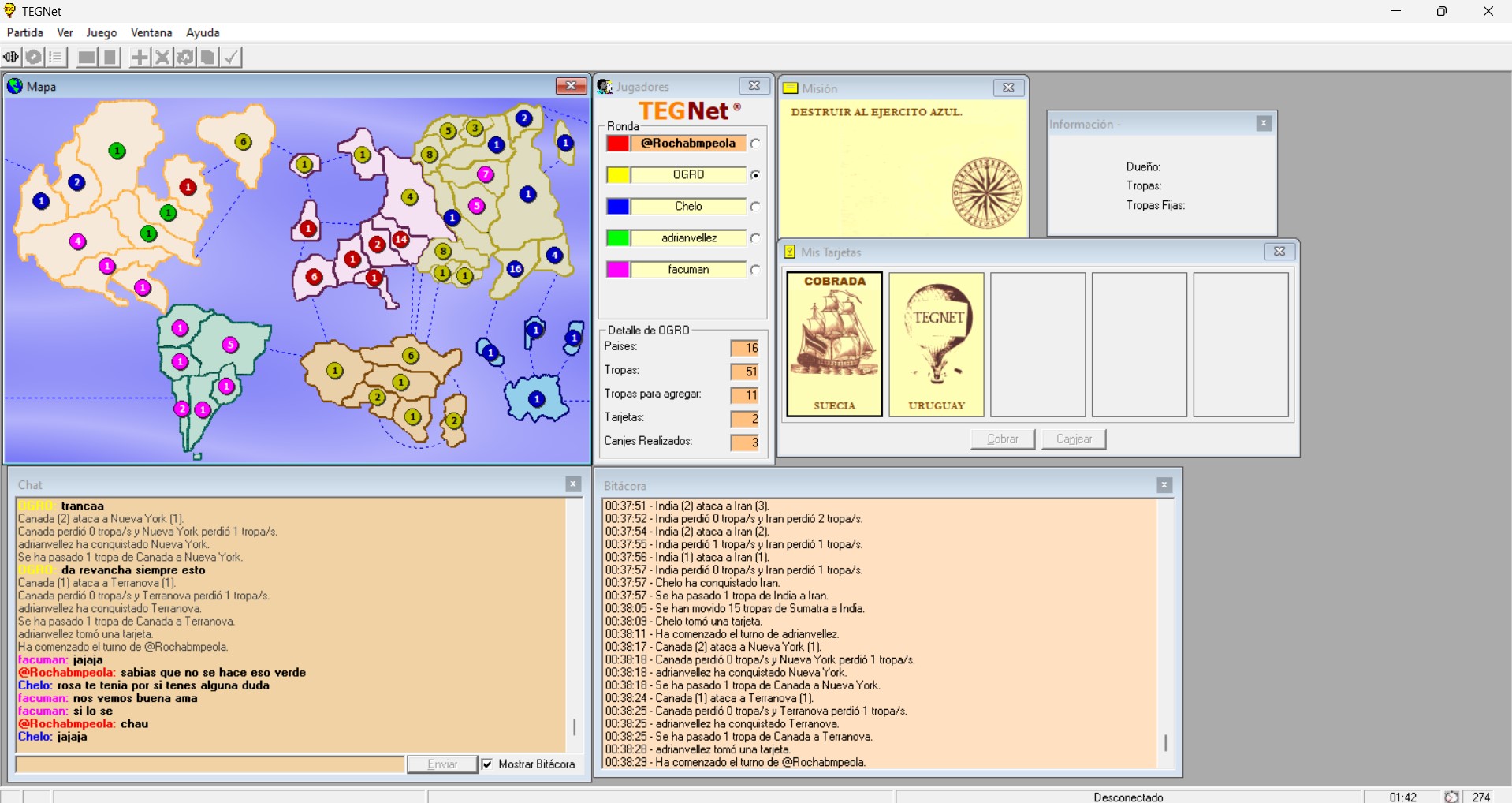1512x803 pixels.
Task: Click the yellow color swatch for OGRO
Action: click(x=618, y=175)
